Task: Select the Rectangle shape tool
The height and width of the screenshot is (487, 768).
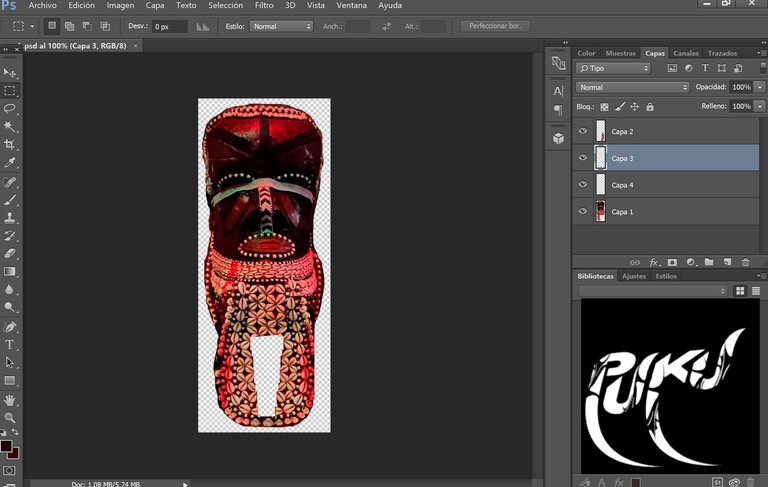Action: pyautogui.click(x=9, y=380)
